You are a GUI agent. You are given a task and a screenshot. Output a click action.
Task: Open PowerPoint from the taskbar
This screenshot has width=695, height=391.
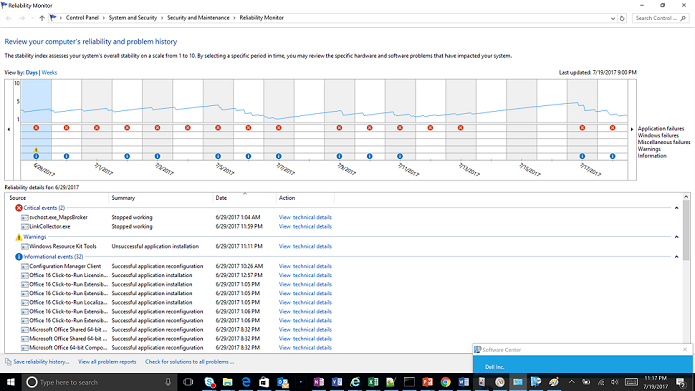click(427, 382)
